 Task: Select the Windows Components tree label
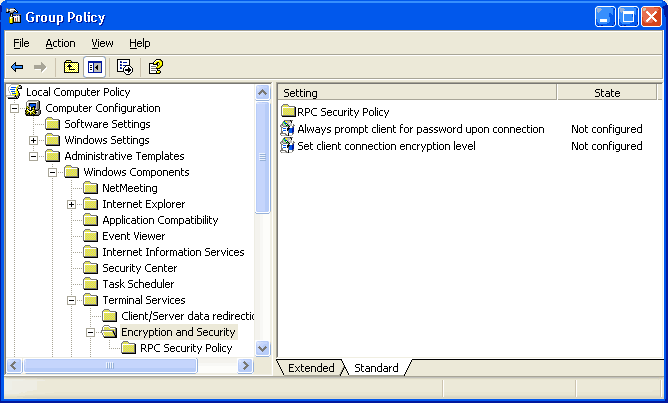[x=136, y=172]
